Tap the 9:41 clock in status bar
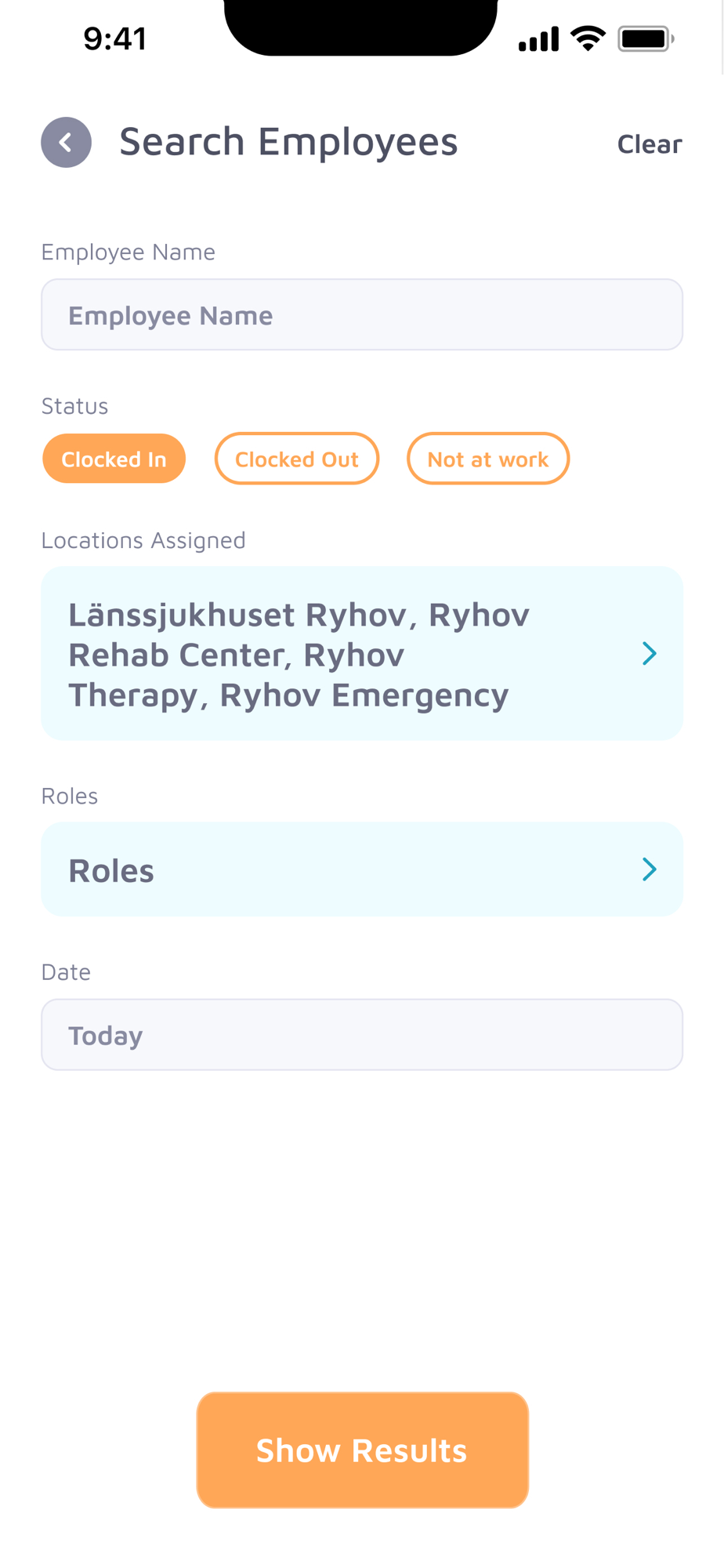 pos(115,38)
